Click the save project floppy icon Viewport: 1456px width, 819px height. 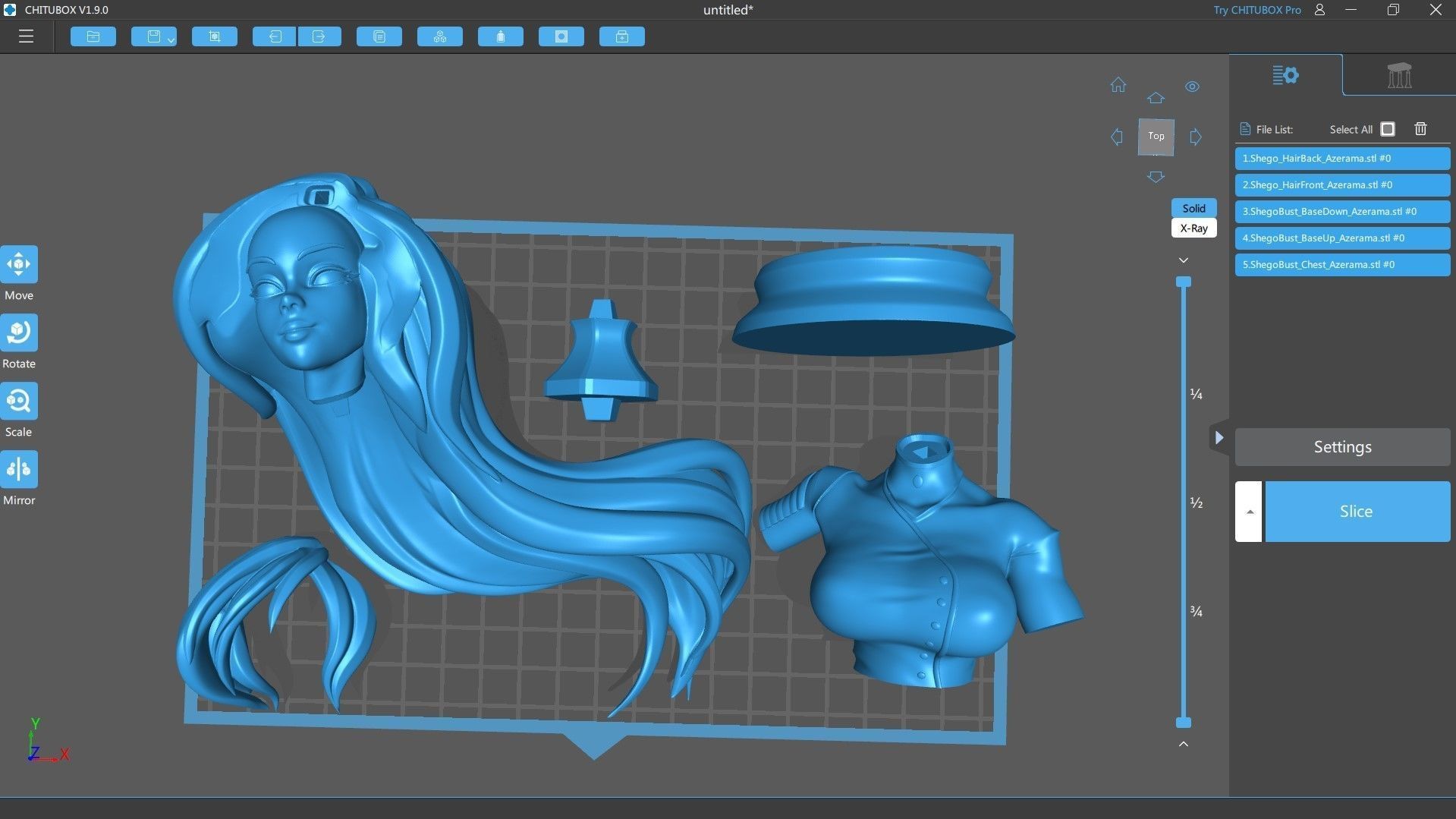coord(154,36)
